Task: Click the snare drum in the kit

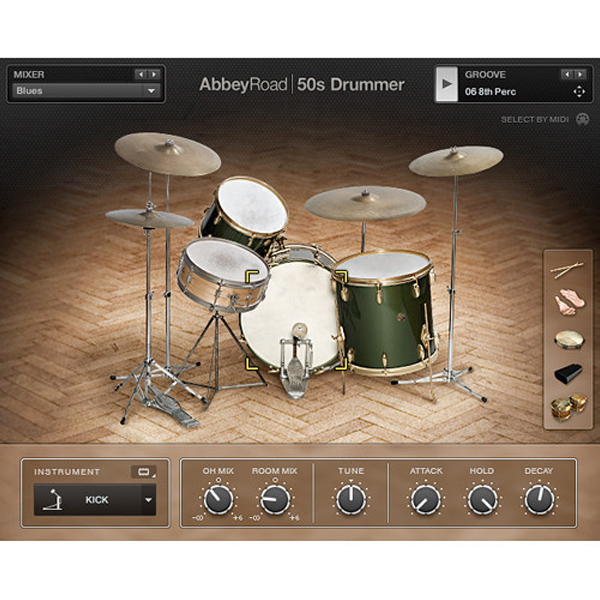Action: [223, 274]
